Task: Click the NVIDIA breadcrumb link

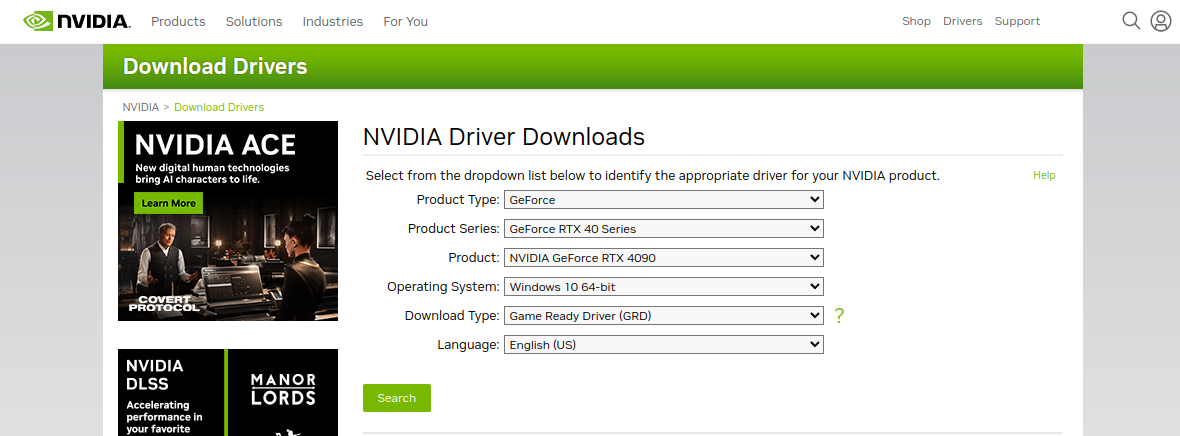Action: point(141,107)
